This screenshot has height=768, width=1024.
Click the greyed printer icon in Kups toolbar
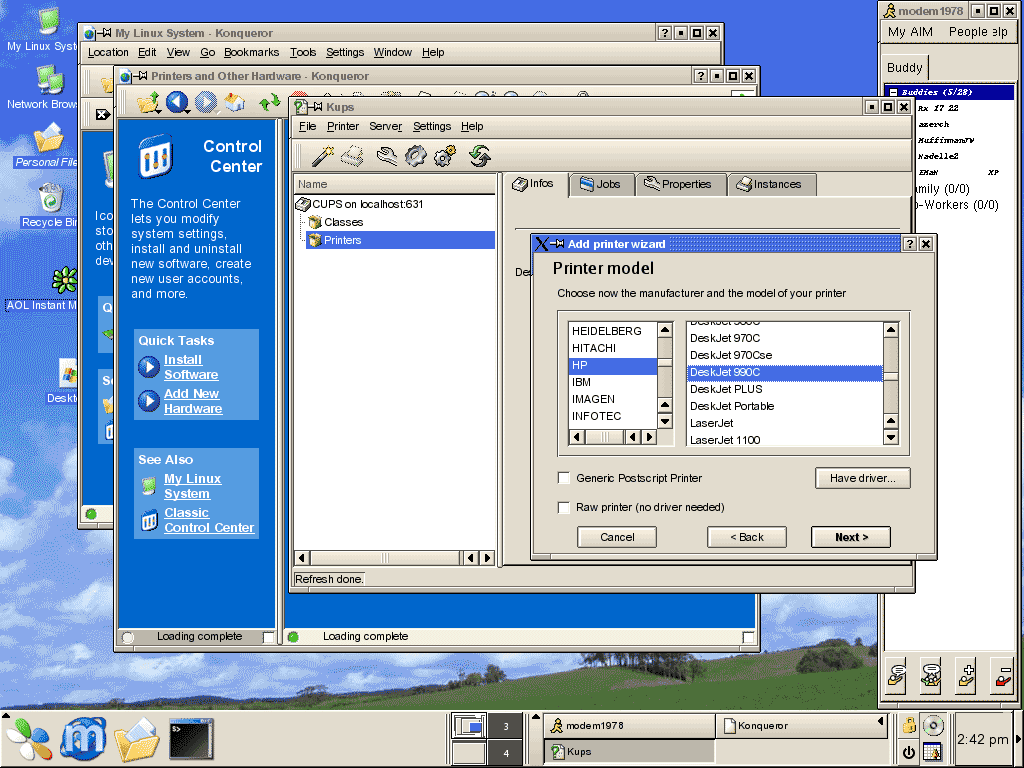[353, 156]
